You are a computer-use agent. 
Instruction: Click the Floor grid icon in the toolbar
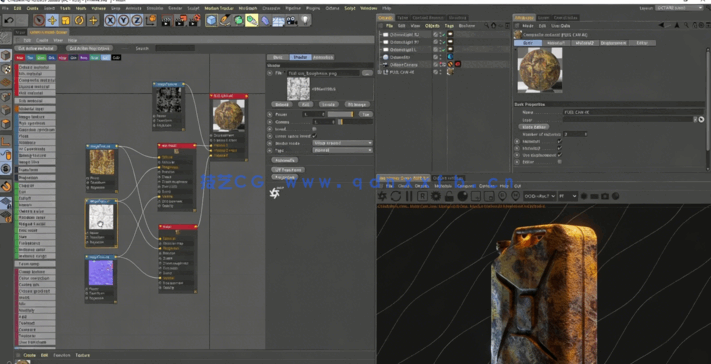pyautogui.click(x=278, y=20)
